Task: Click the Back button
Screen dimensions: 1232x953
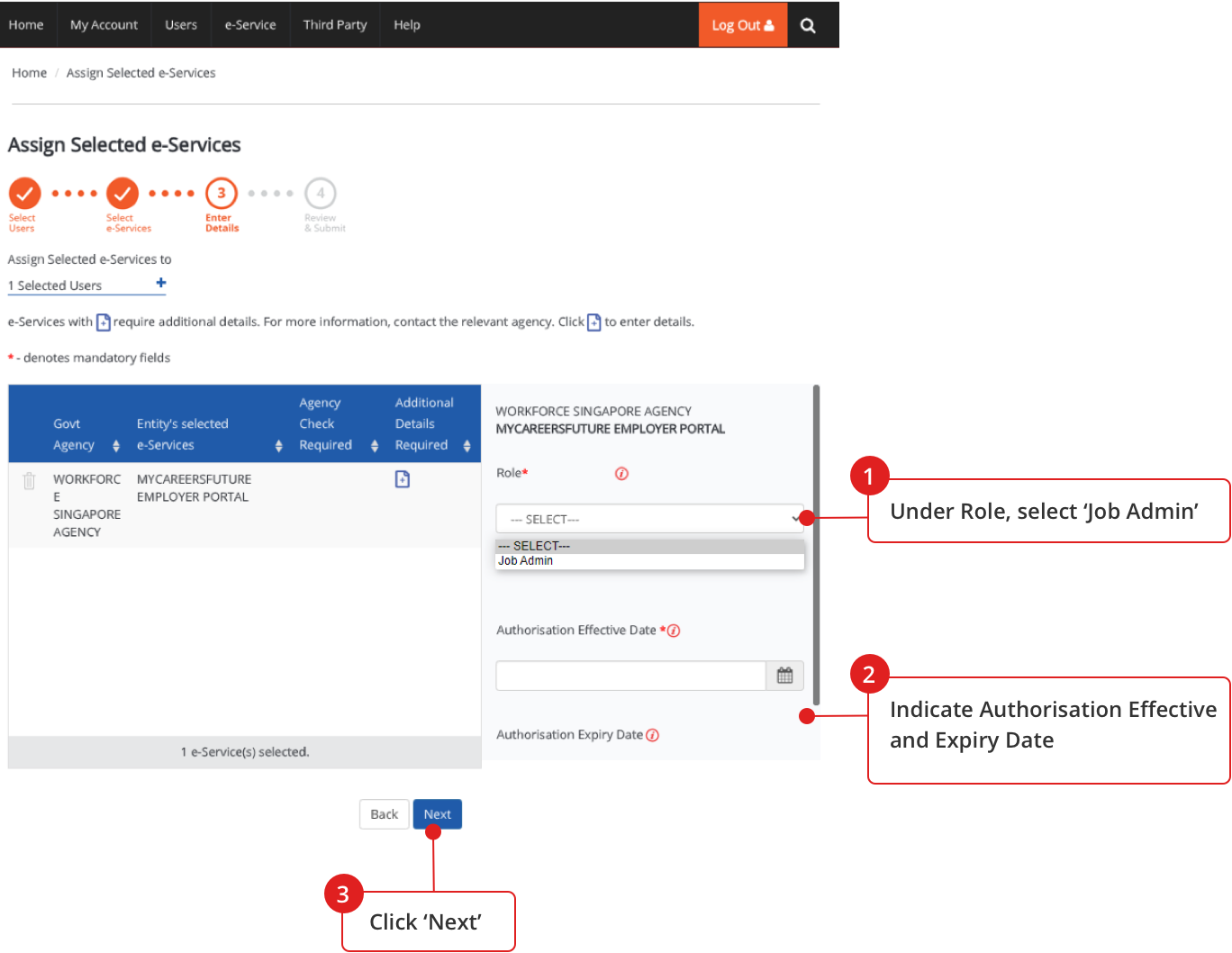Action: pos(384,814)
